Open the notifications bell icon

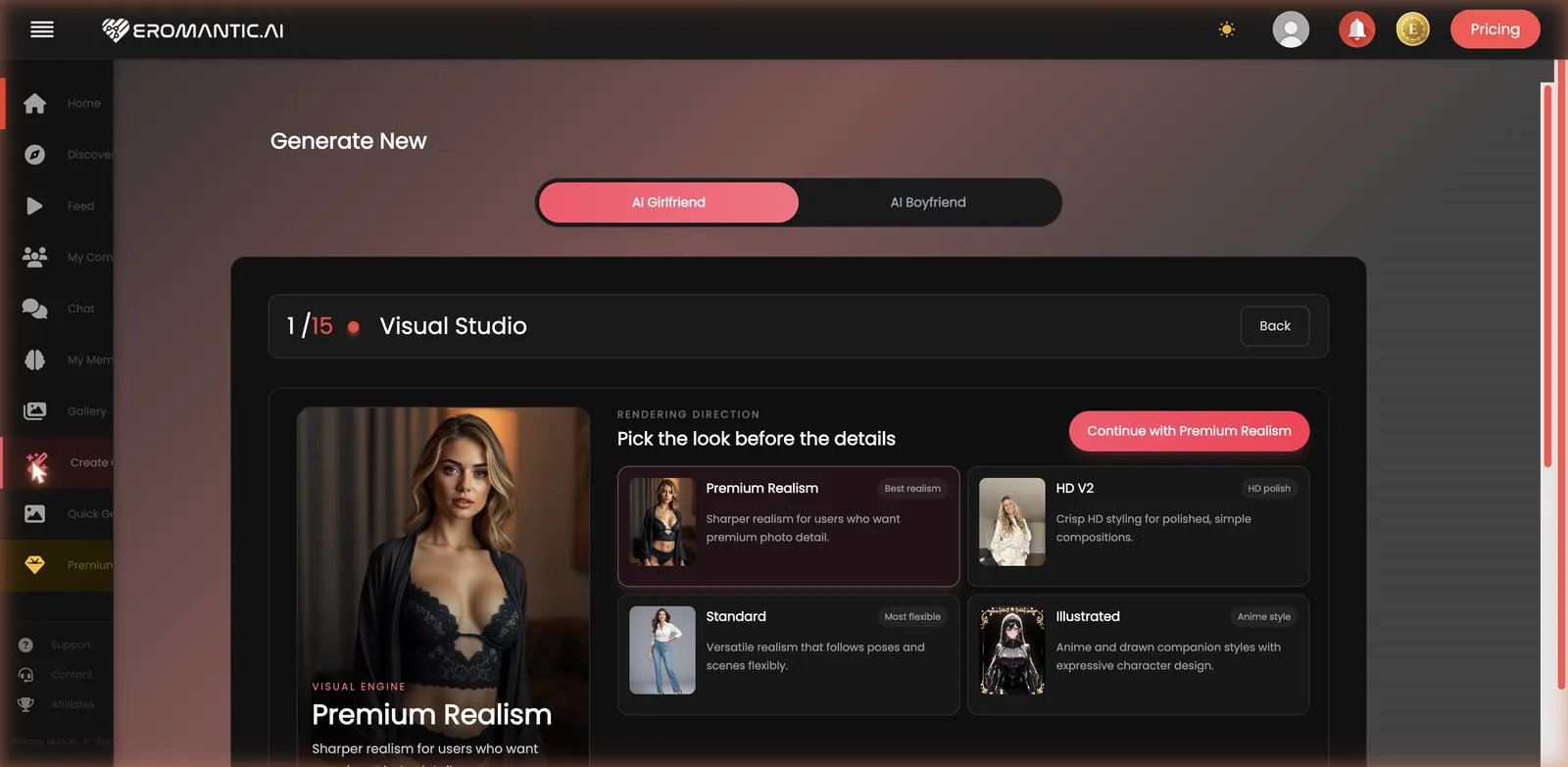coord(1356,29)
